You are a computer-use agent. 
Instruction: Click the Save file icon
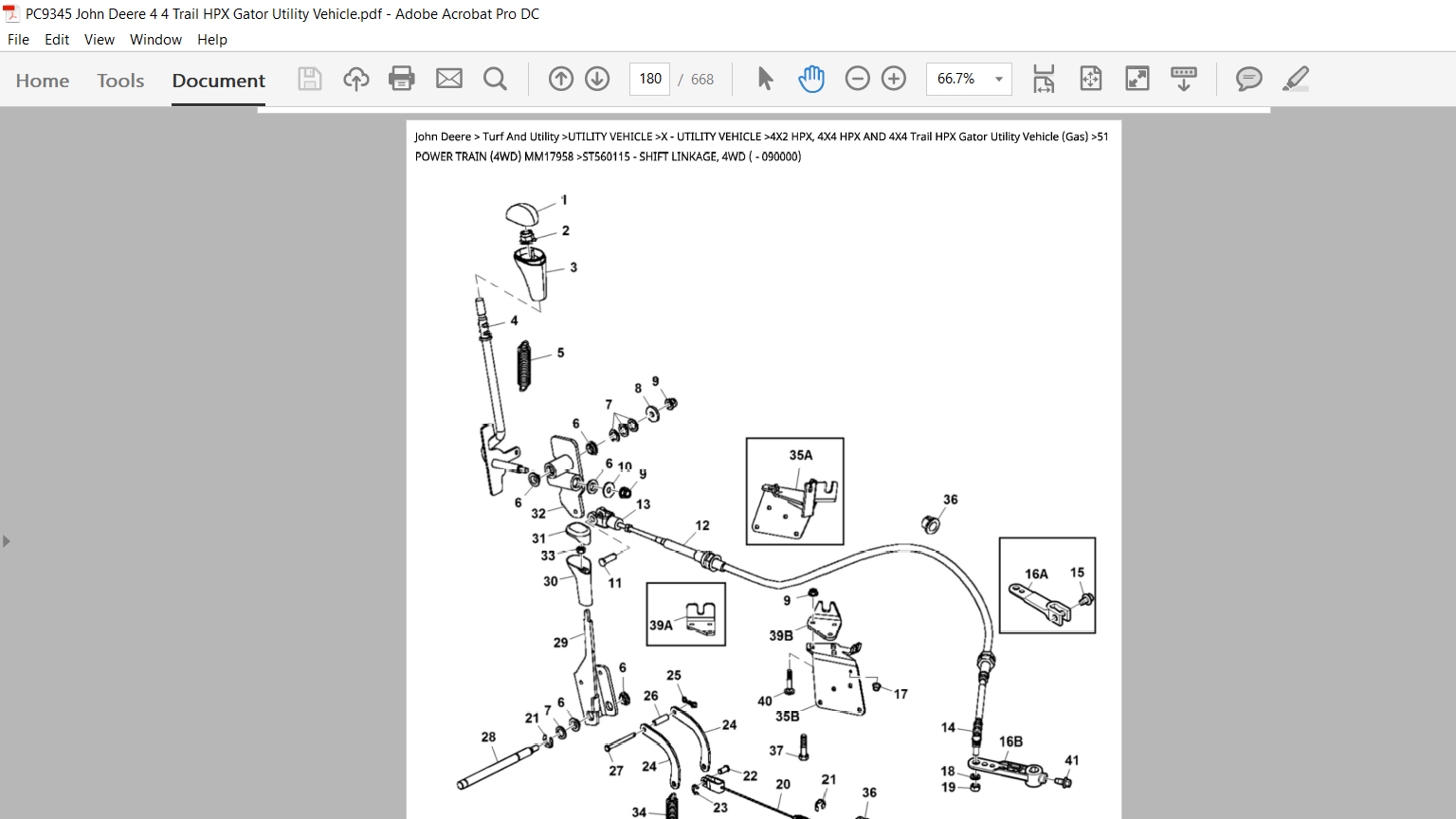pyautogui.click(x=310, y=79)
